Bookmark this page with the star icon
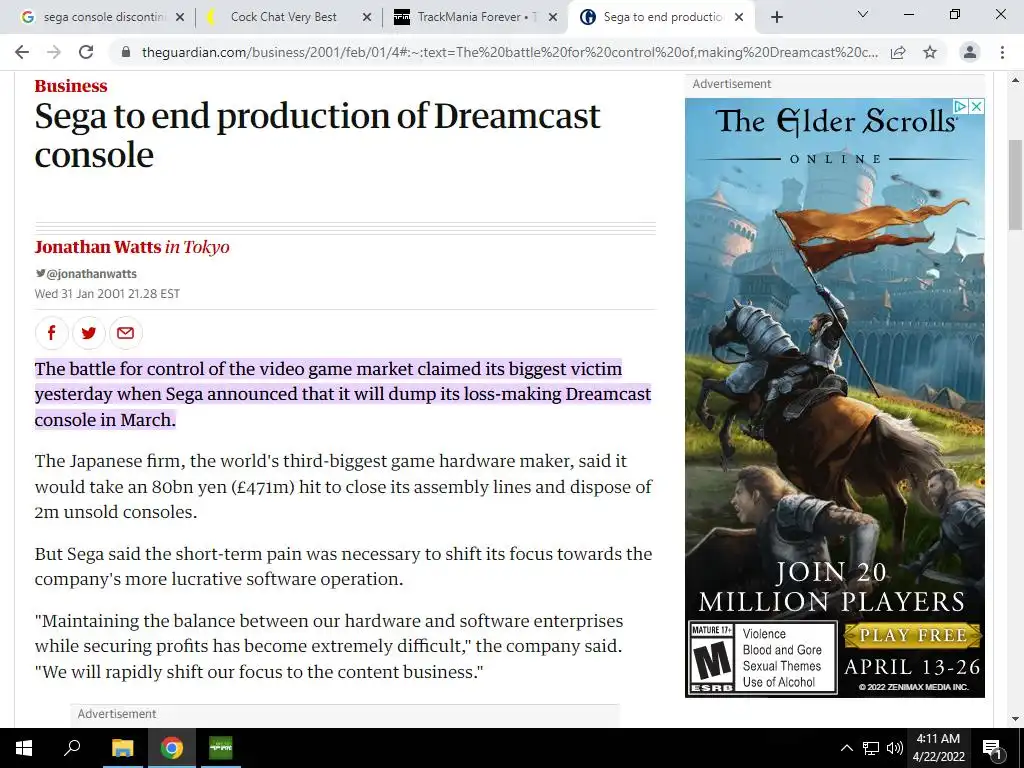 point(930,52)
